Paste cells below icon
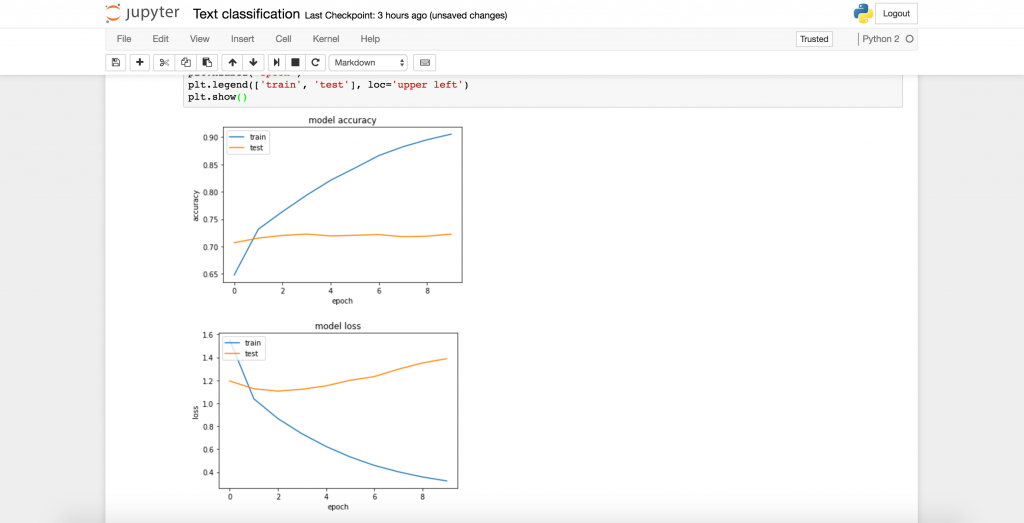The height and width of the screenshot is (523, 1024). point(205,62)
